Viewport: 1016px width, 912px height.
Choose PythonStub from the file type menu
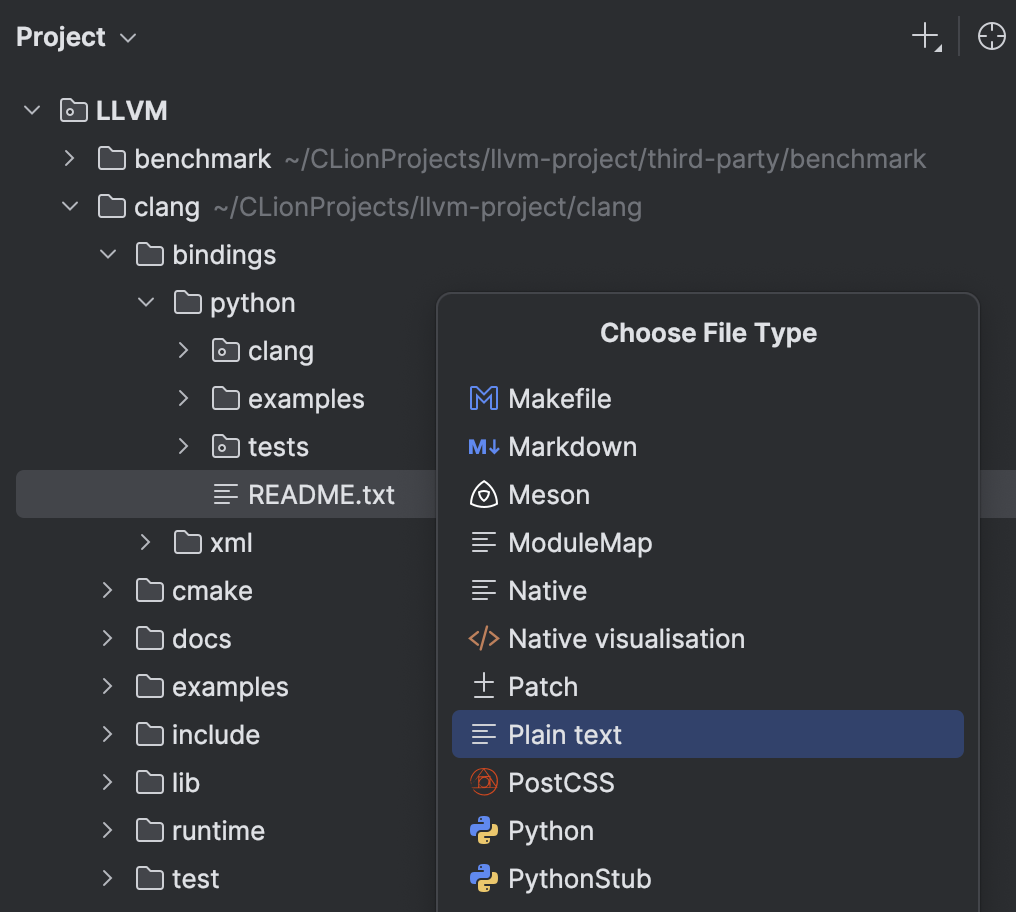pyautogui.click(x=579, y=878)
